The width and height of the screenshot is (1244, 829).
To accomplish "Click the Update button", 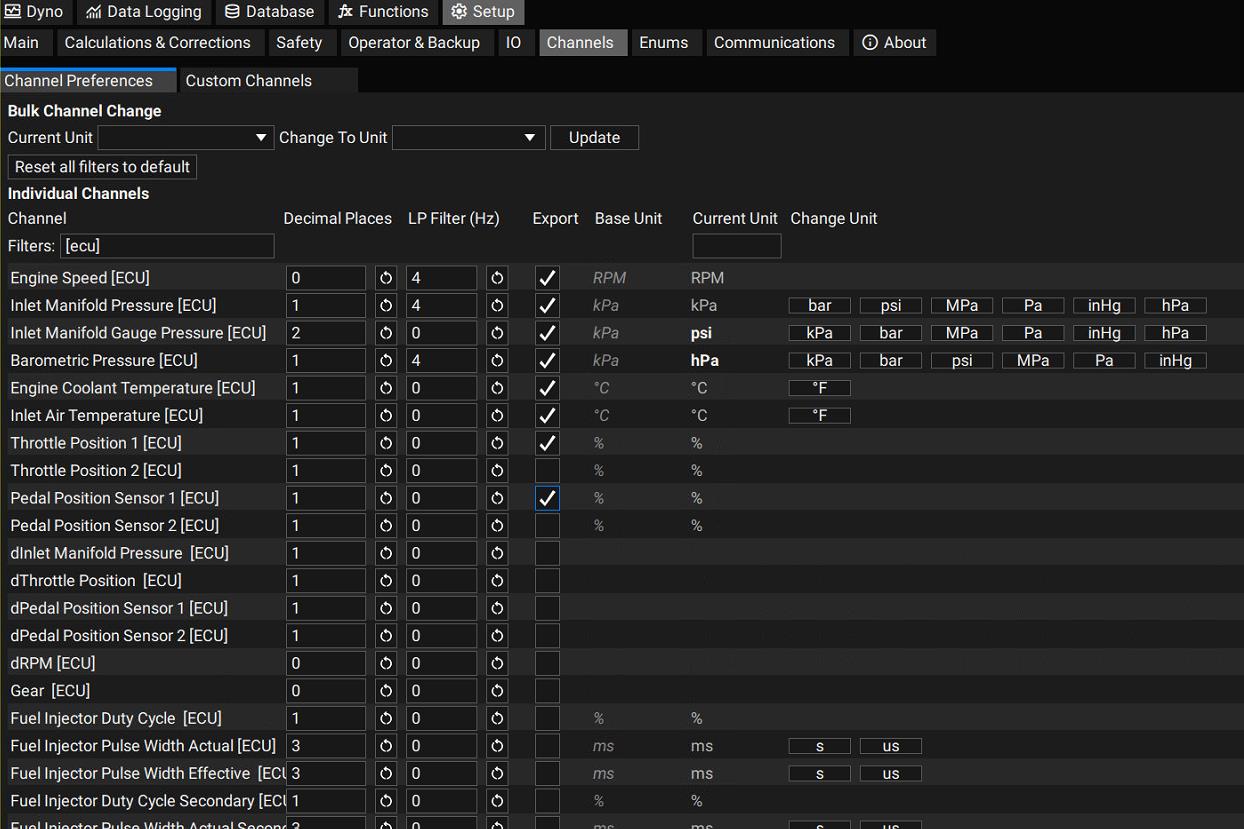I will (594, 138).
